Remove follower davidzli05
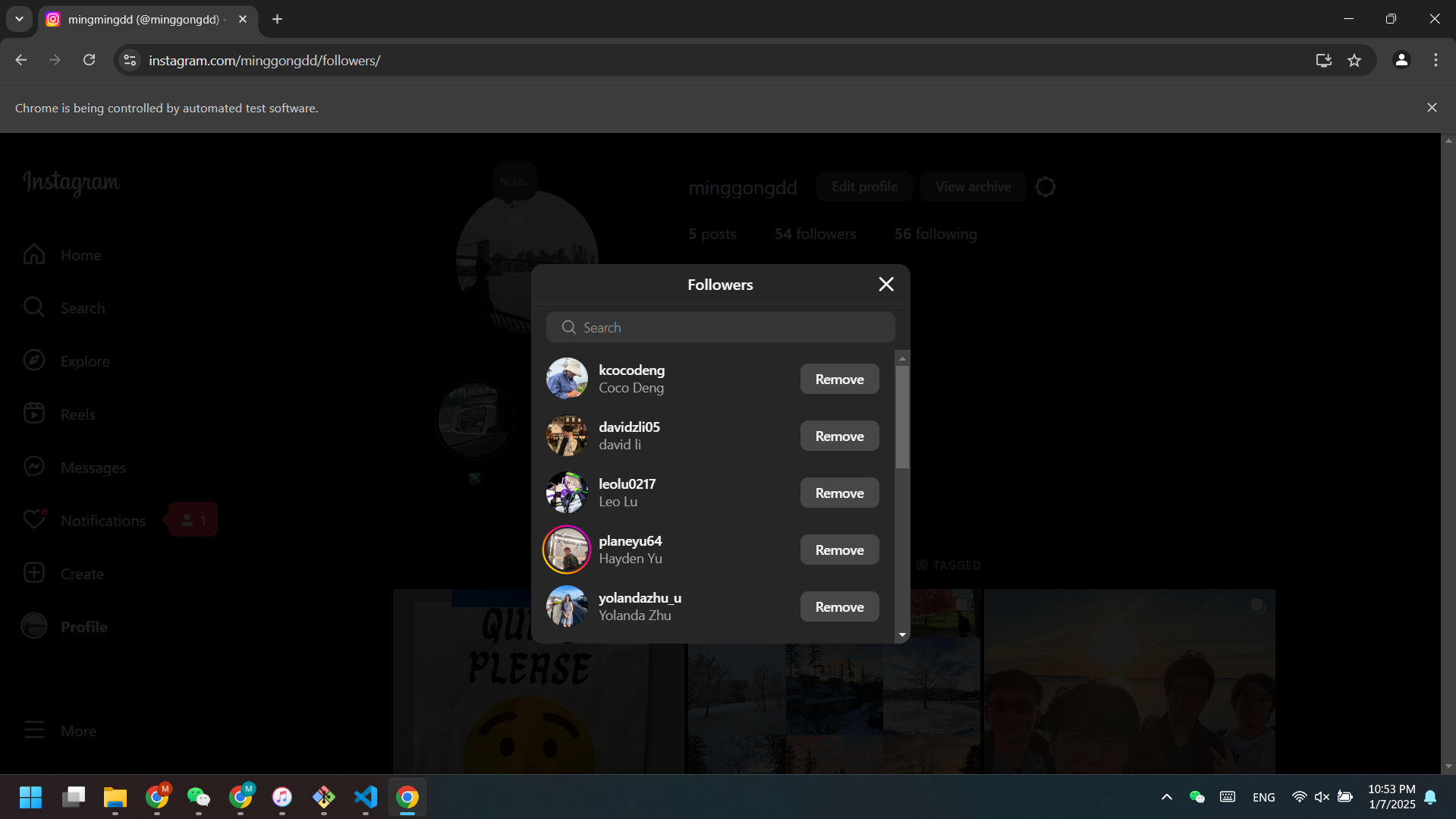Image resolution: width=1456 pixels, height=819 pixels. pos(839,436)
